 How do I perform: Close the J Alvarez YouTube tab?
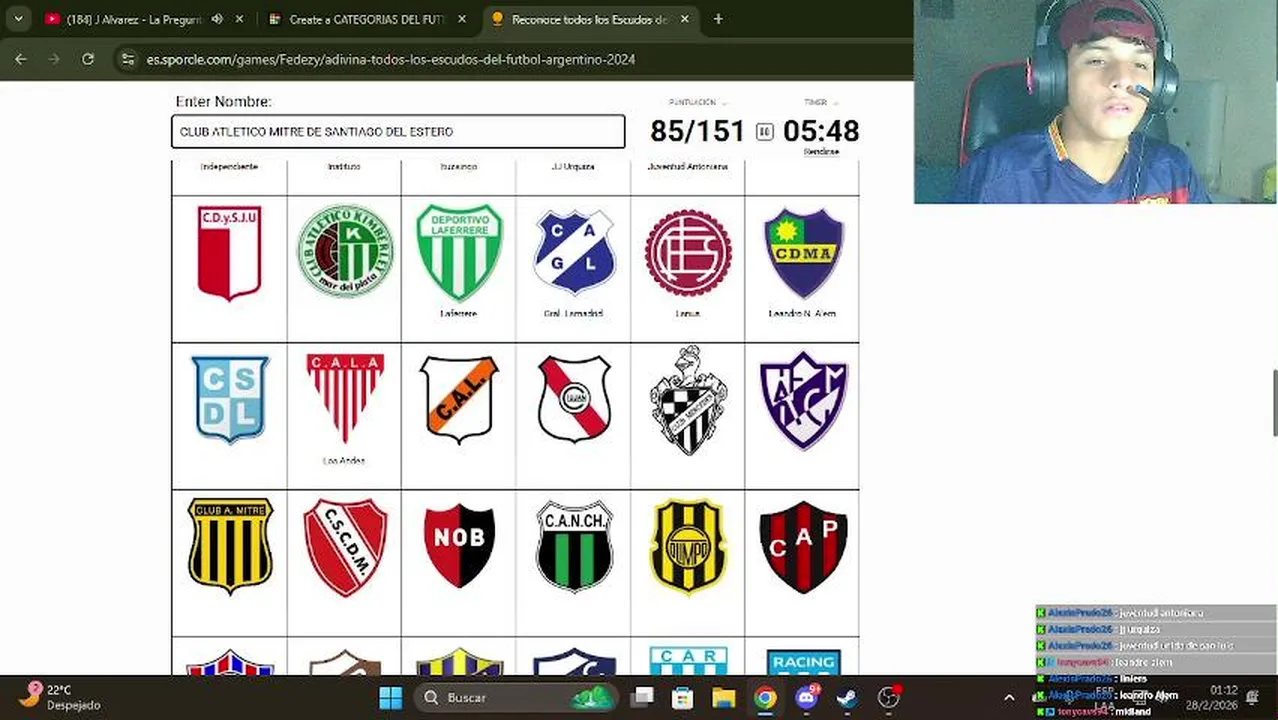coord(240,19)
